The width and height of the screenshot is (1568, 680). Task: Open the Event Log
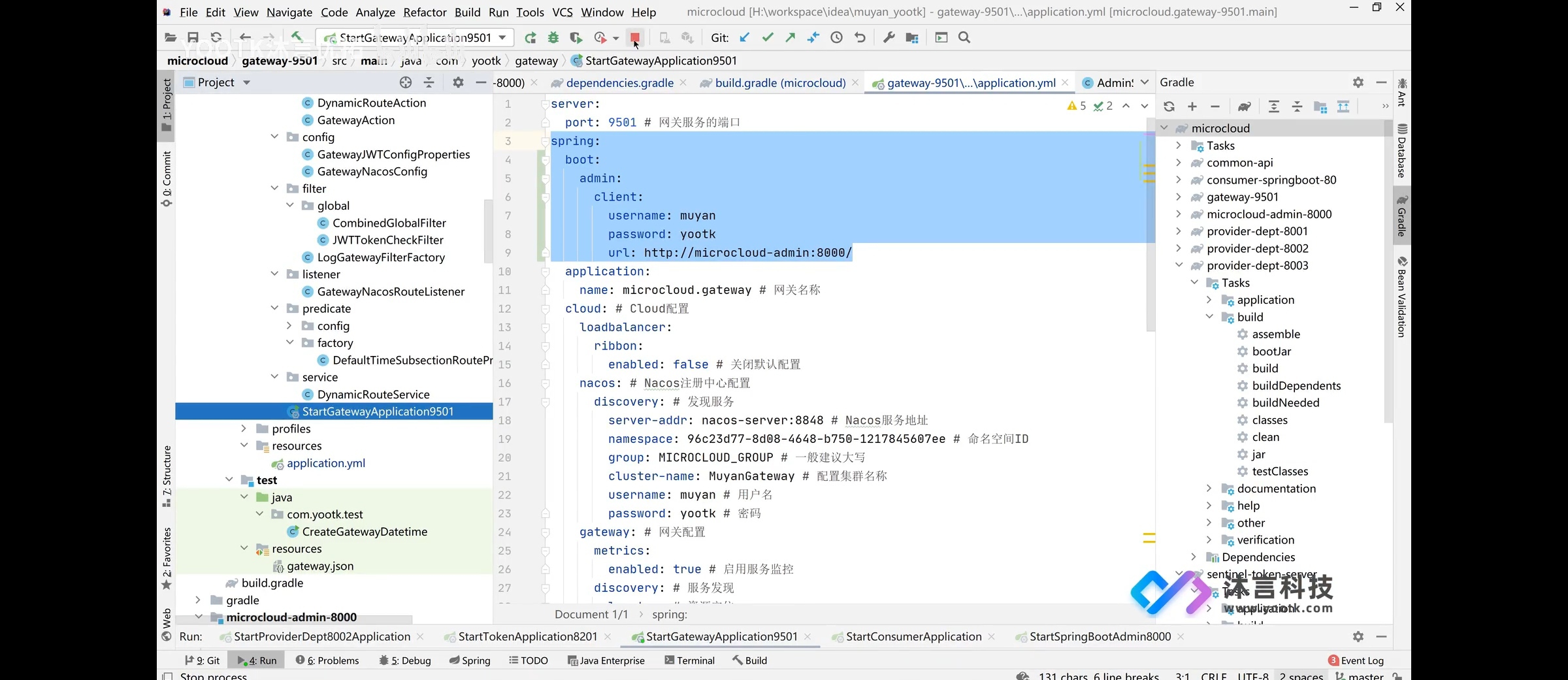pyautogui.click(x=1356, y=660)
